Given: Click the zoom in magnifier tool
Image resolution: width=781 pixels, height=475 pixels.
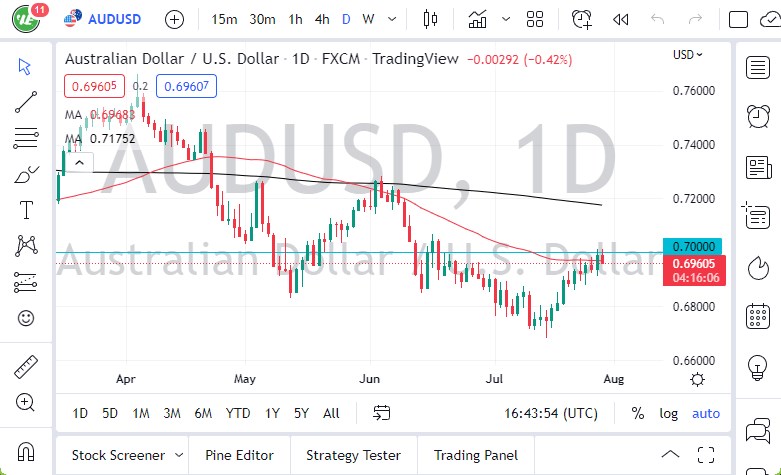Looking at the screenshot, I should pos(26,402).
